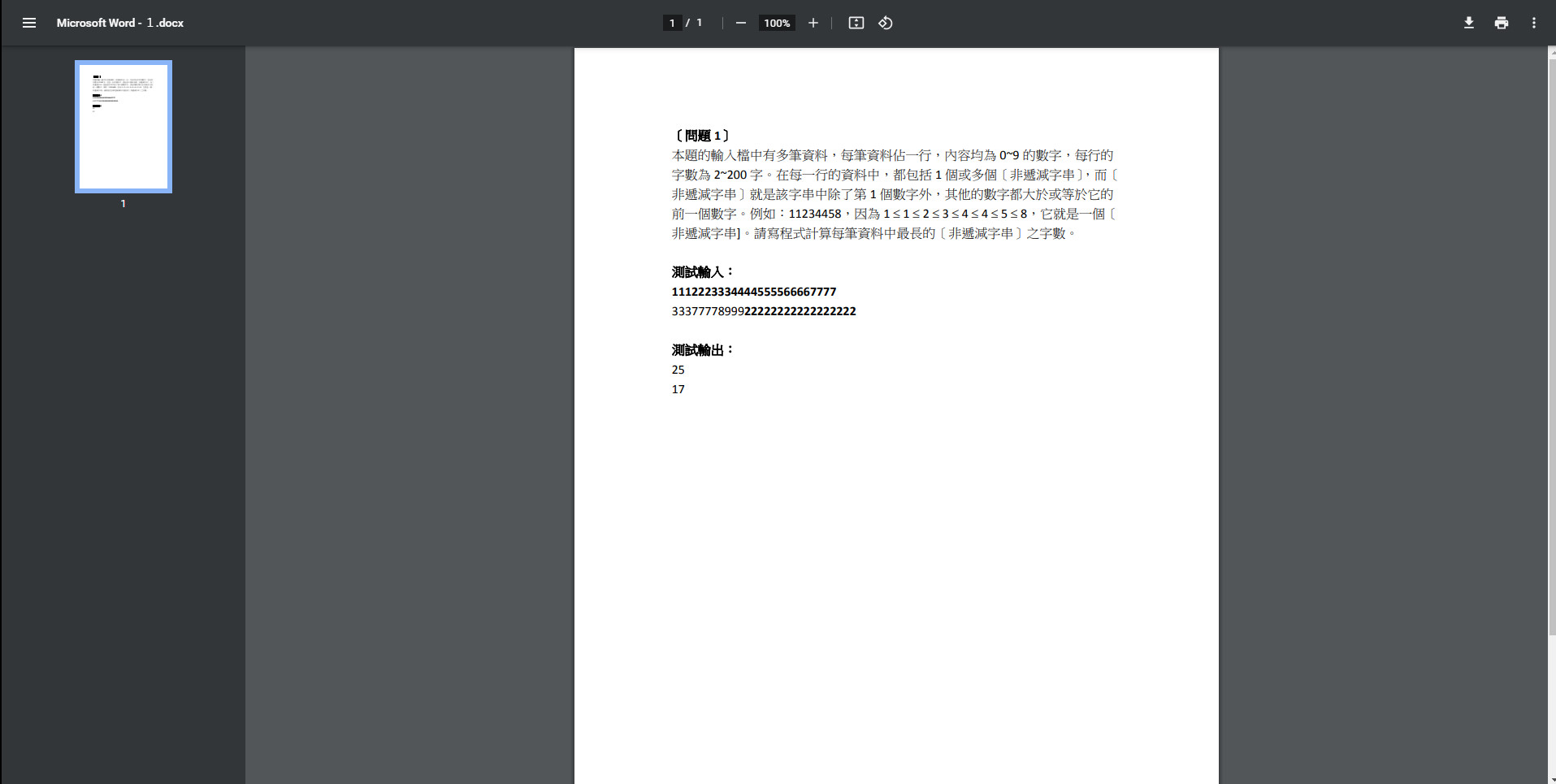Toggle the sidebar with the hamburger menu

click(29, 23)
